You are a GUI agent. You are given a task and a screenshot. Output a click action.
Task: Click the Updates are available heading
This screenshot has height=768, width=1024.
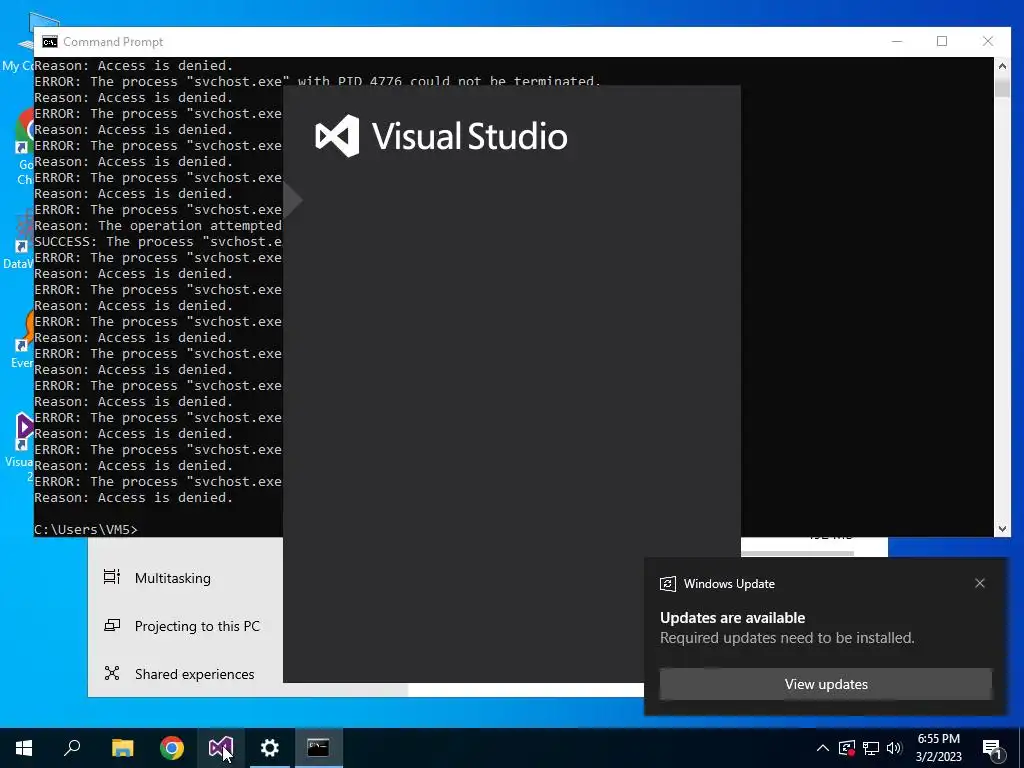click(732, 618)
